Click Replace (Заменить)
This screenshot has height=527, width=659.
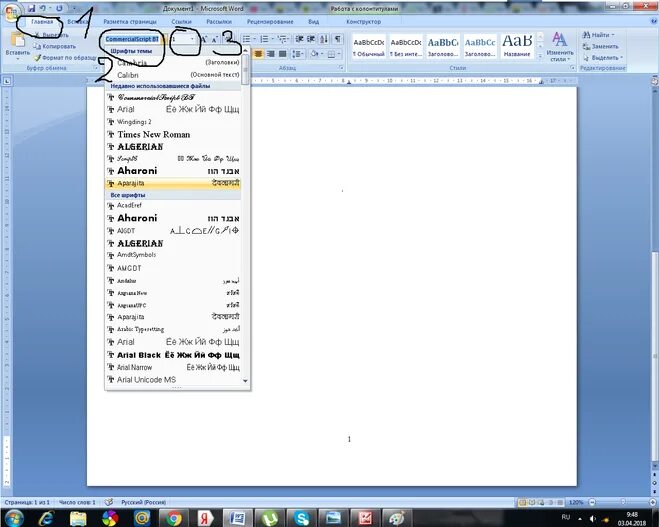click(x=601, y=46)
